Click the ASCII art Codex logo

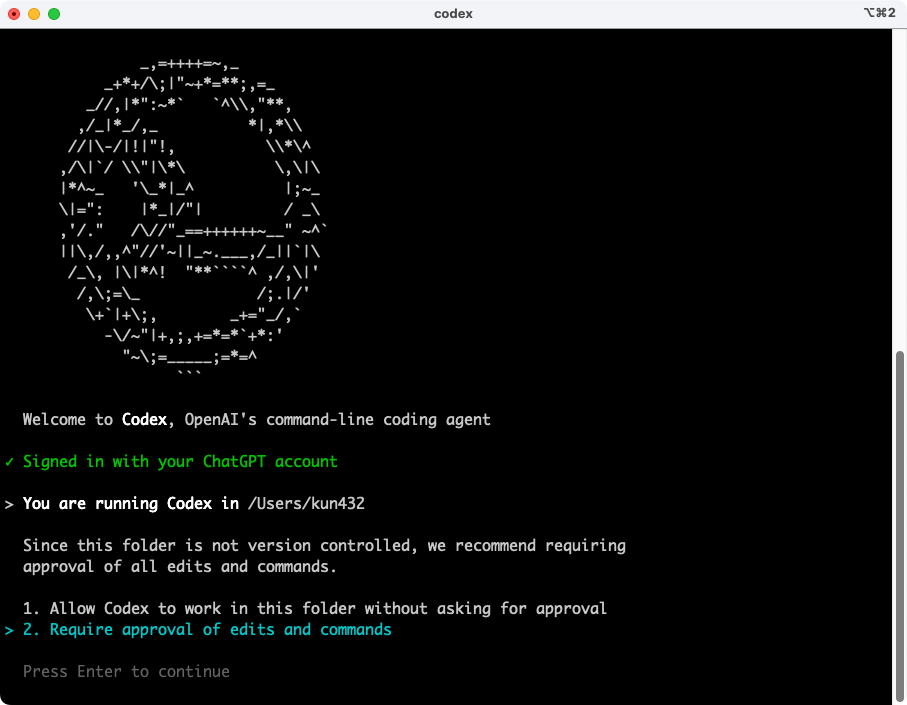[193, 218]
